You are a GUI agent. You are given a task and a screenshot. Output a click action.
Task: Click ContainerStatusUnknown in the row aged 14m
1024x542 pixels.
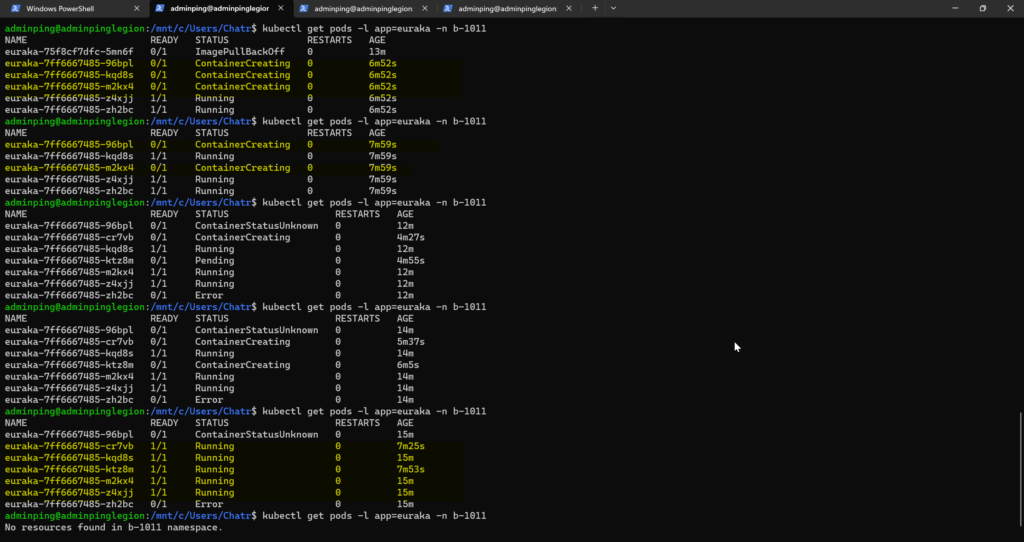tap(257, 330)
